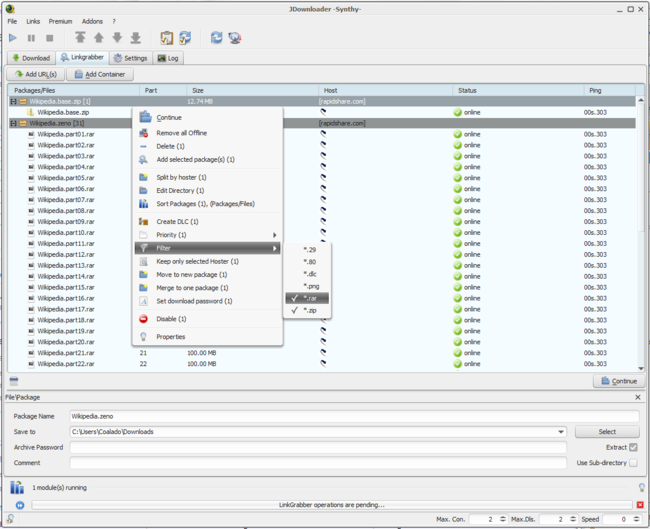Move selection down arrow icon

117,38
